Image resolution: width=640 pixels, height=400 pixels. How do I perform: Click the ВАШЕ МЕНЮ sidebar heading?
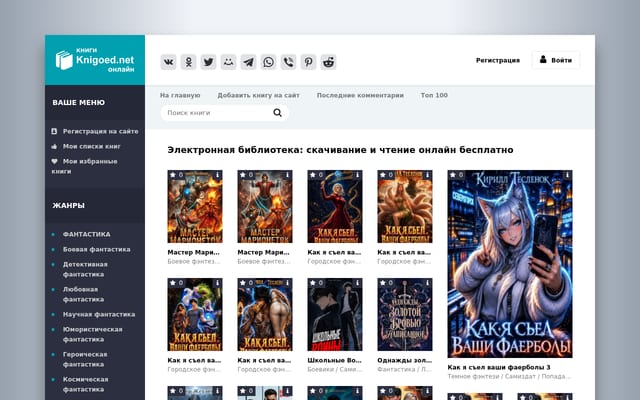click(78, 102)
